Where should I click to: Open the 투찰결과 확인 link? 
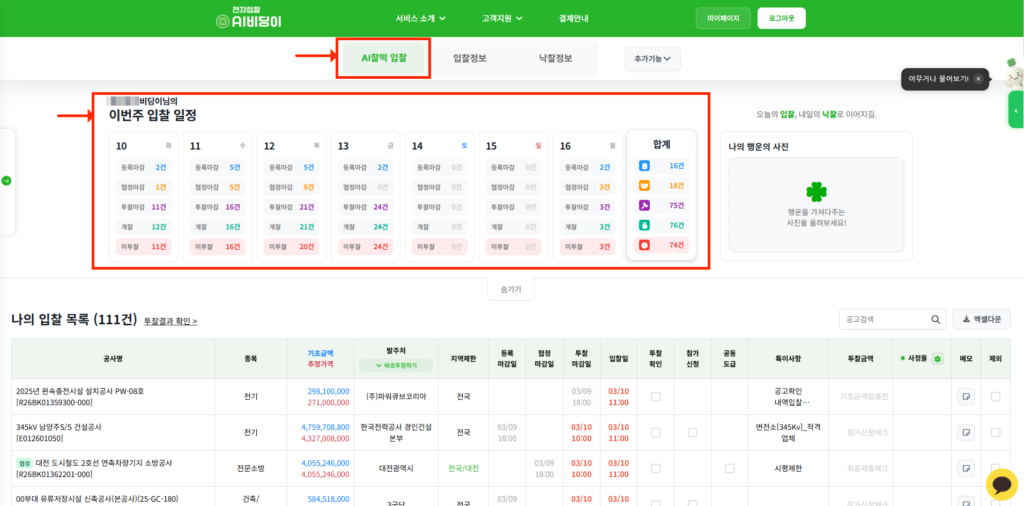click(170, 322)
